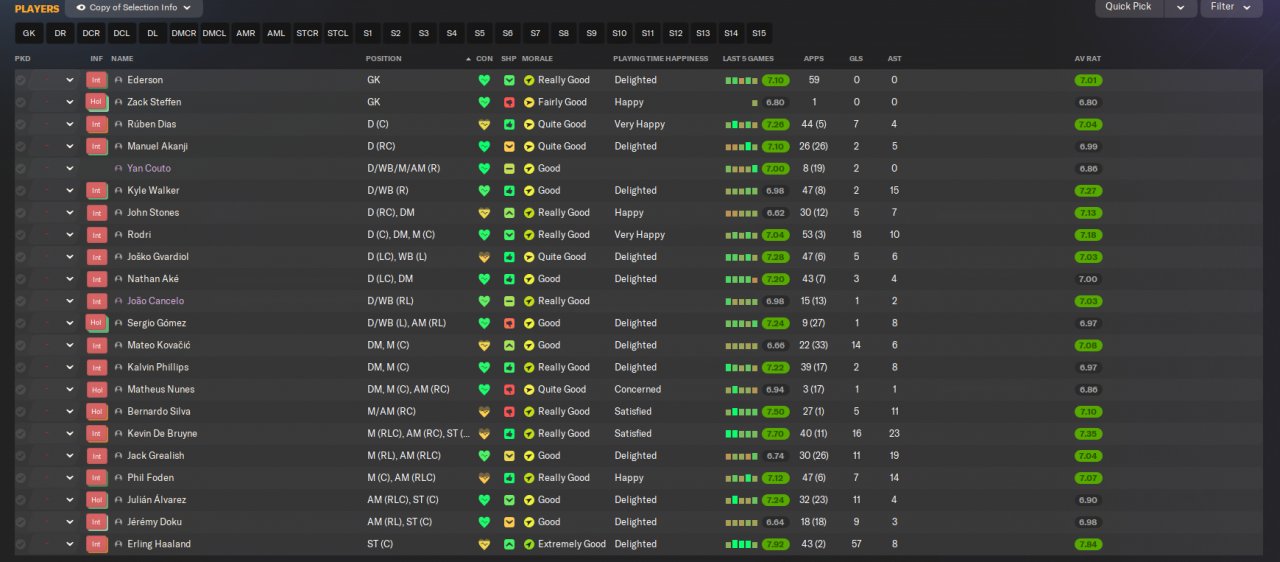Select the S15 substitute slot button
This screenshot has height=562, width=1280.
(x=759, y=33)
